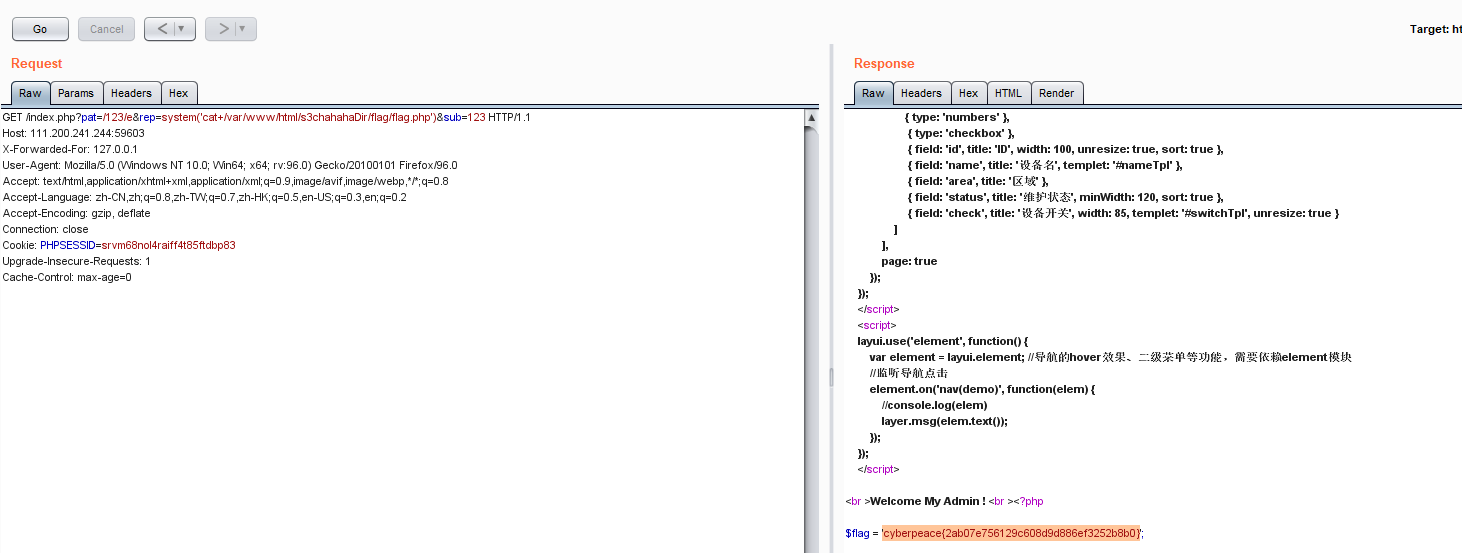This screenshot has width=1462, height=553.
Task: Click the Accept-Language header line
Action: (x=204, y=197)
